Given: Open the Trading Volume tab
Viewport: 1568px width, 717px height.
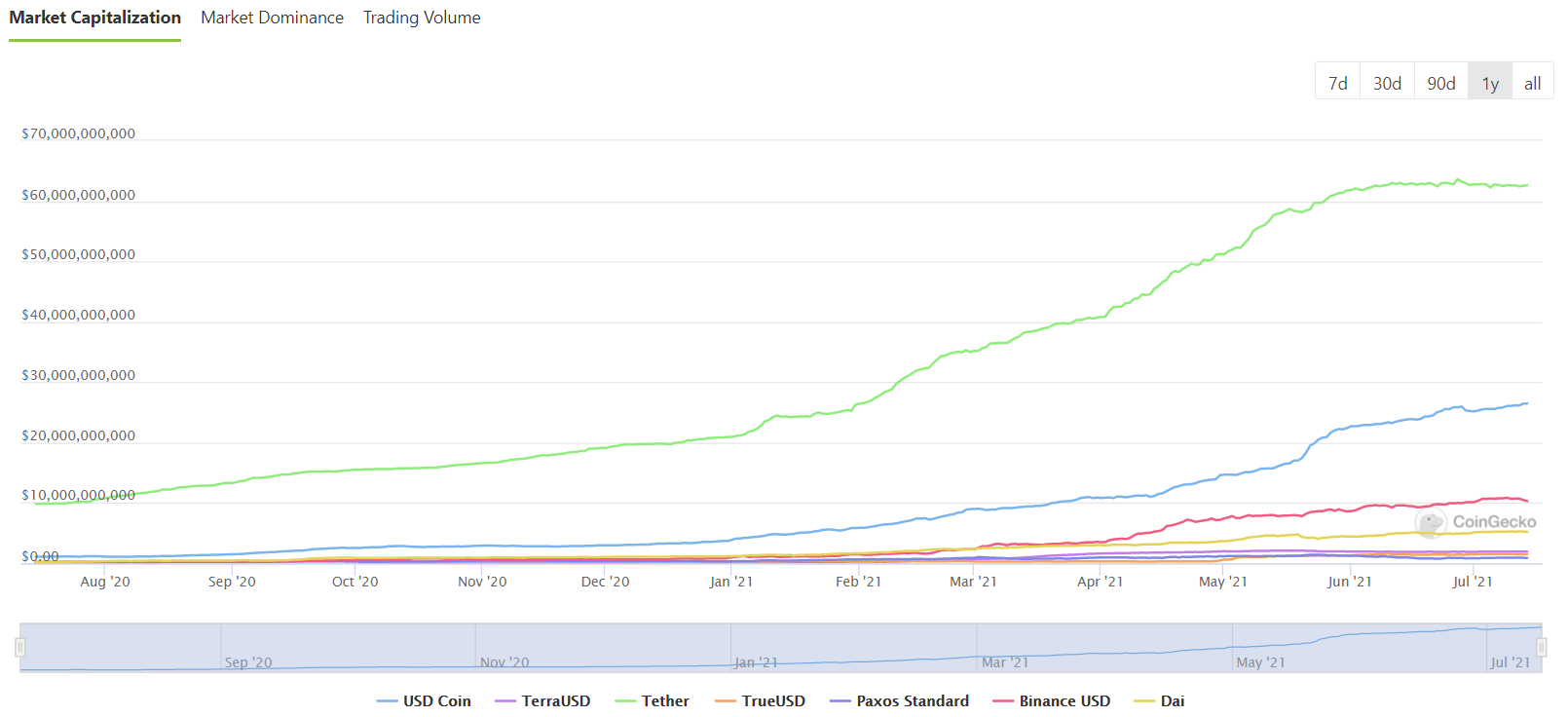Looking at the screenshot, I should [x=422, y=18].
